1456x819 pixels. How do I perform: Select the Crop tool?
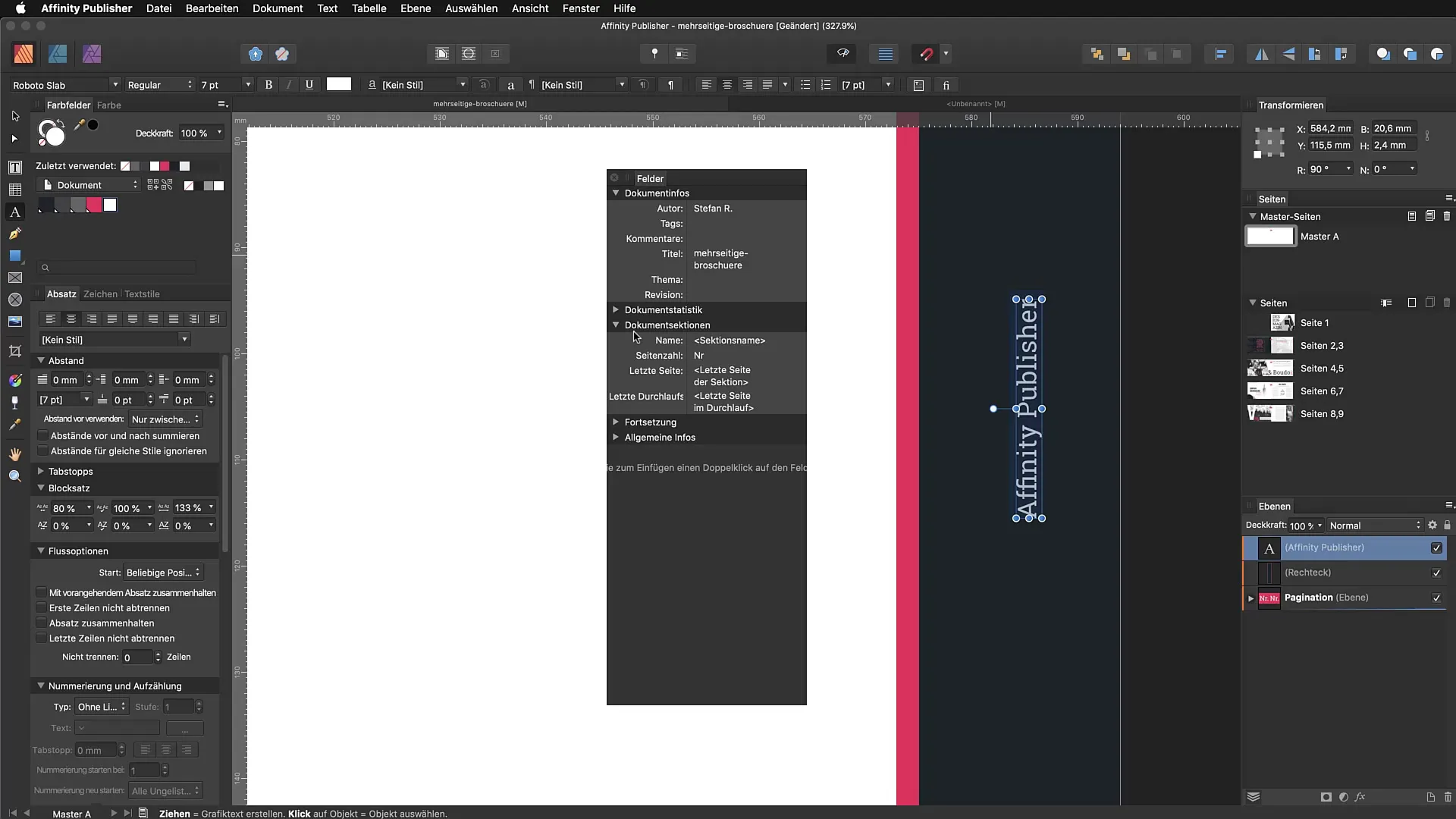coord(15,351)
